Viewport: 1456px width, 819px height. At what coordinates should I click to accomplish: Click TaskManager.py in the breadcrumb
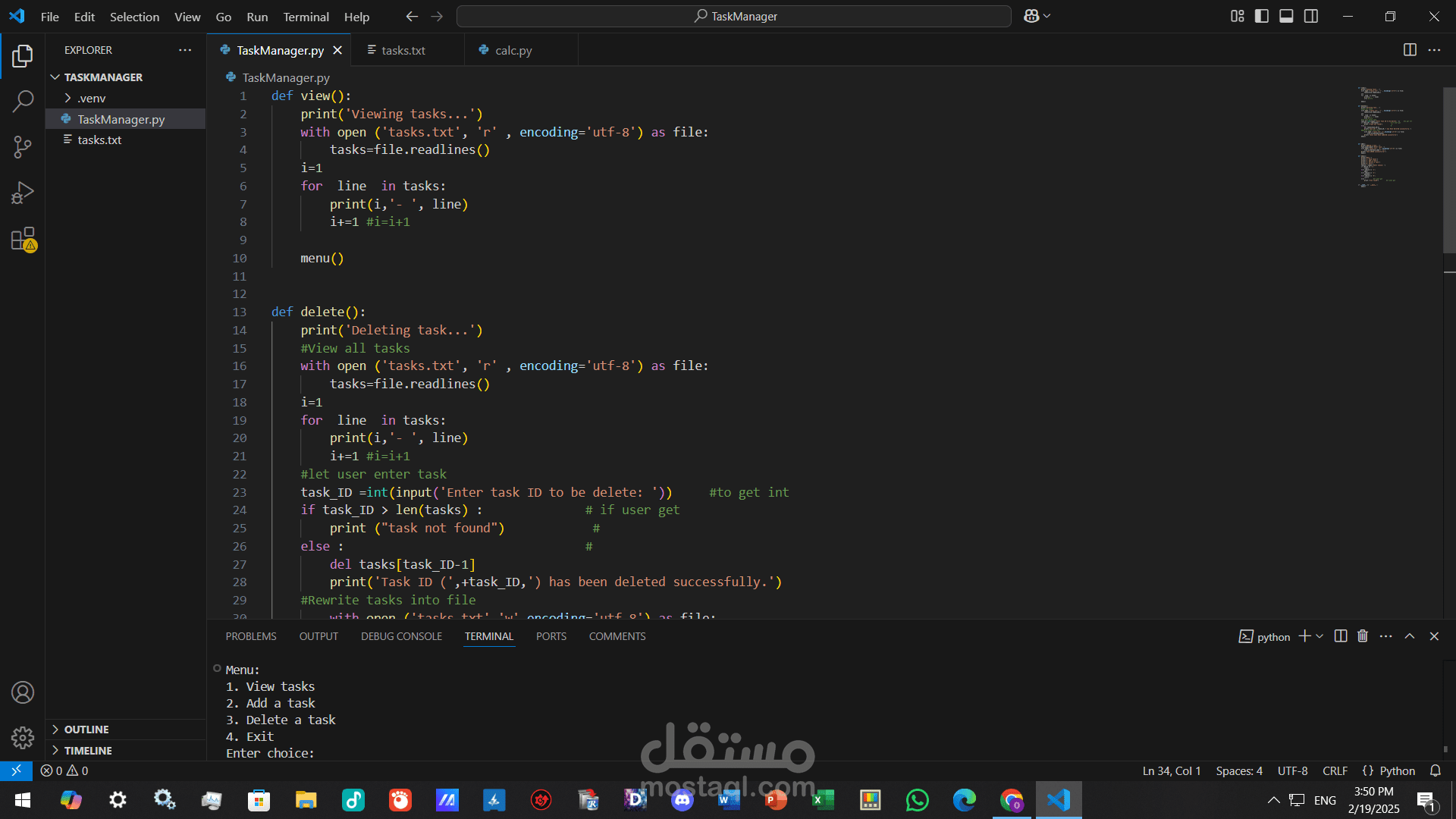pos(285,78)
